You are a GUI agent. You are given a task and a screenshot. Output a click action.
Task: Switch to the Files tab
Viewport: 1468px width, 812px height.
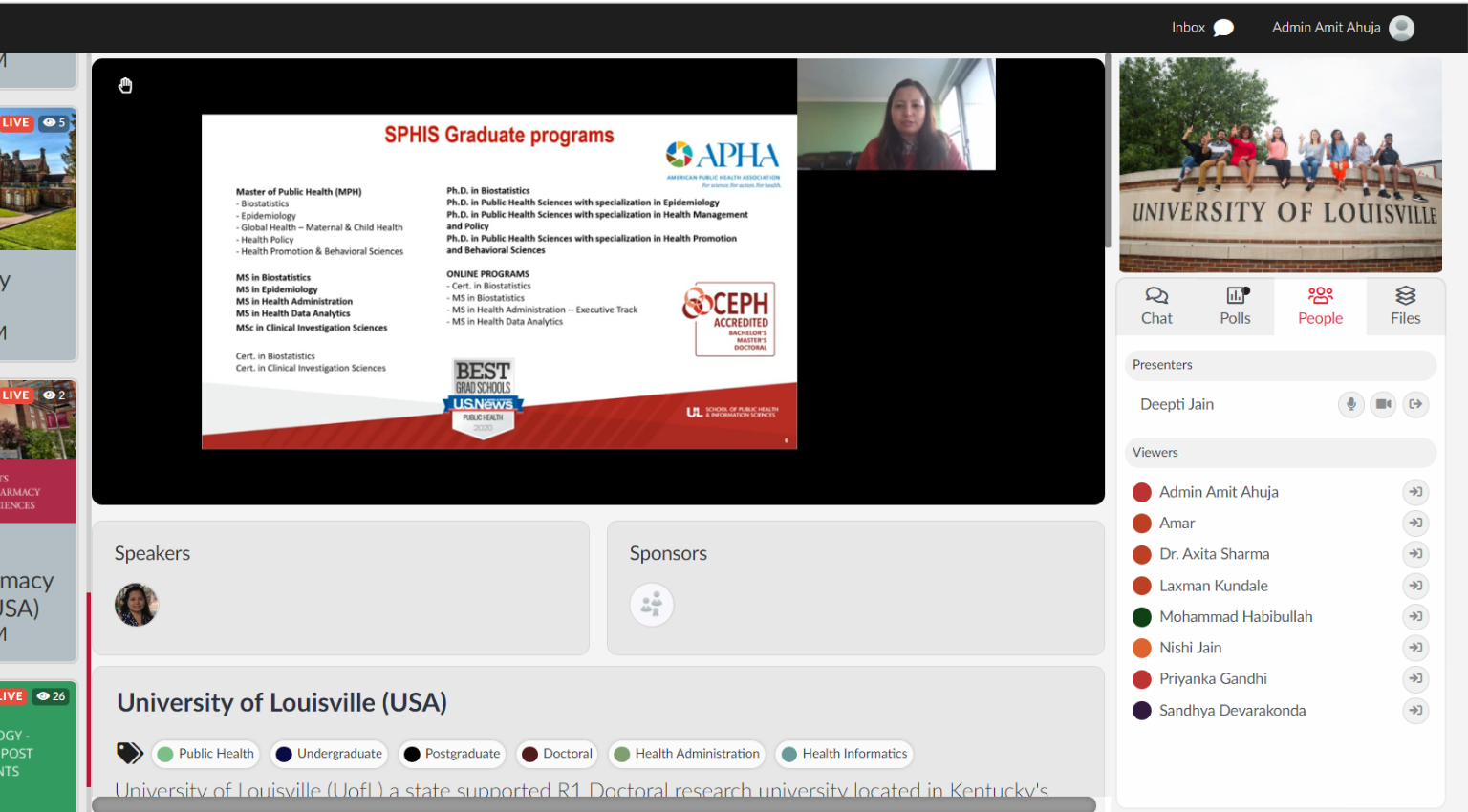1405,306
